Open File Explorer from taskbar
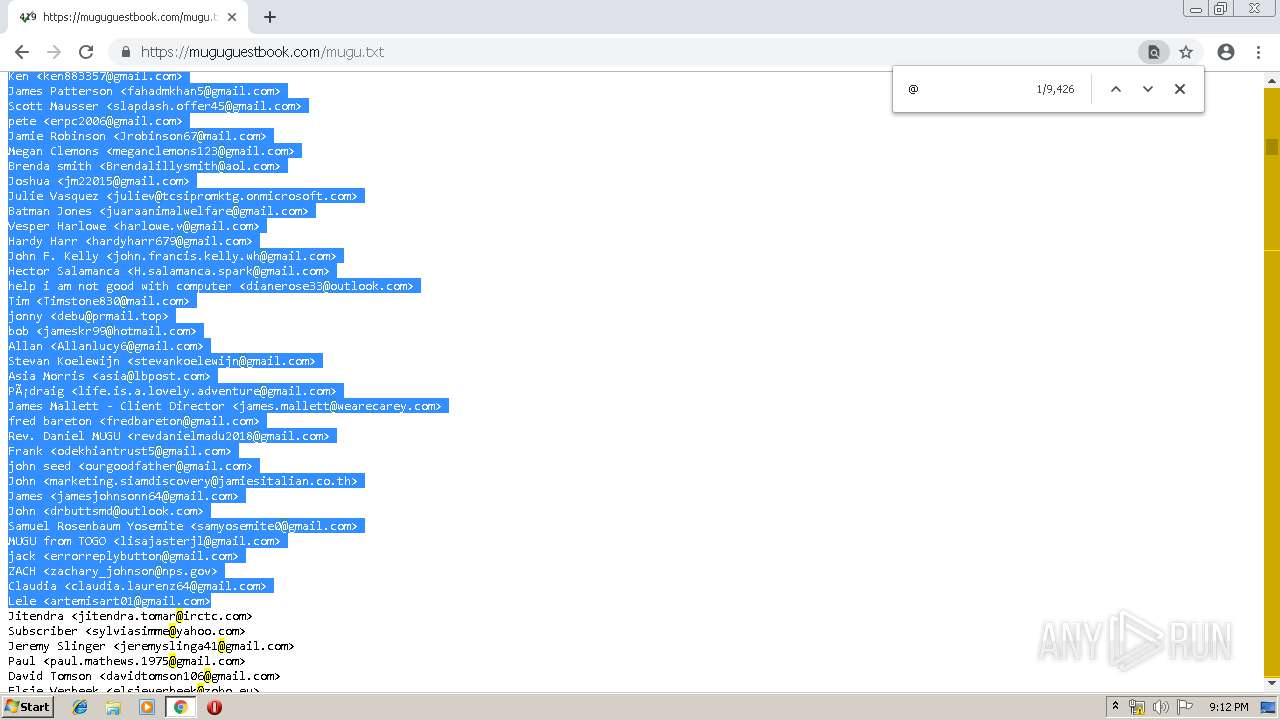 pos(113,707)
